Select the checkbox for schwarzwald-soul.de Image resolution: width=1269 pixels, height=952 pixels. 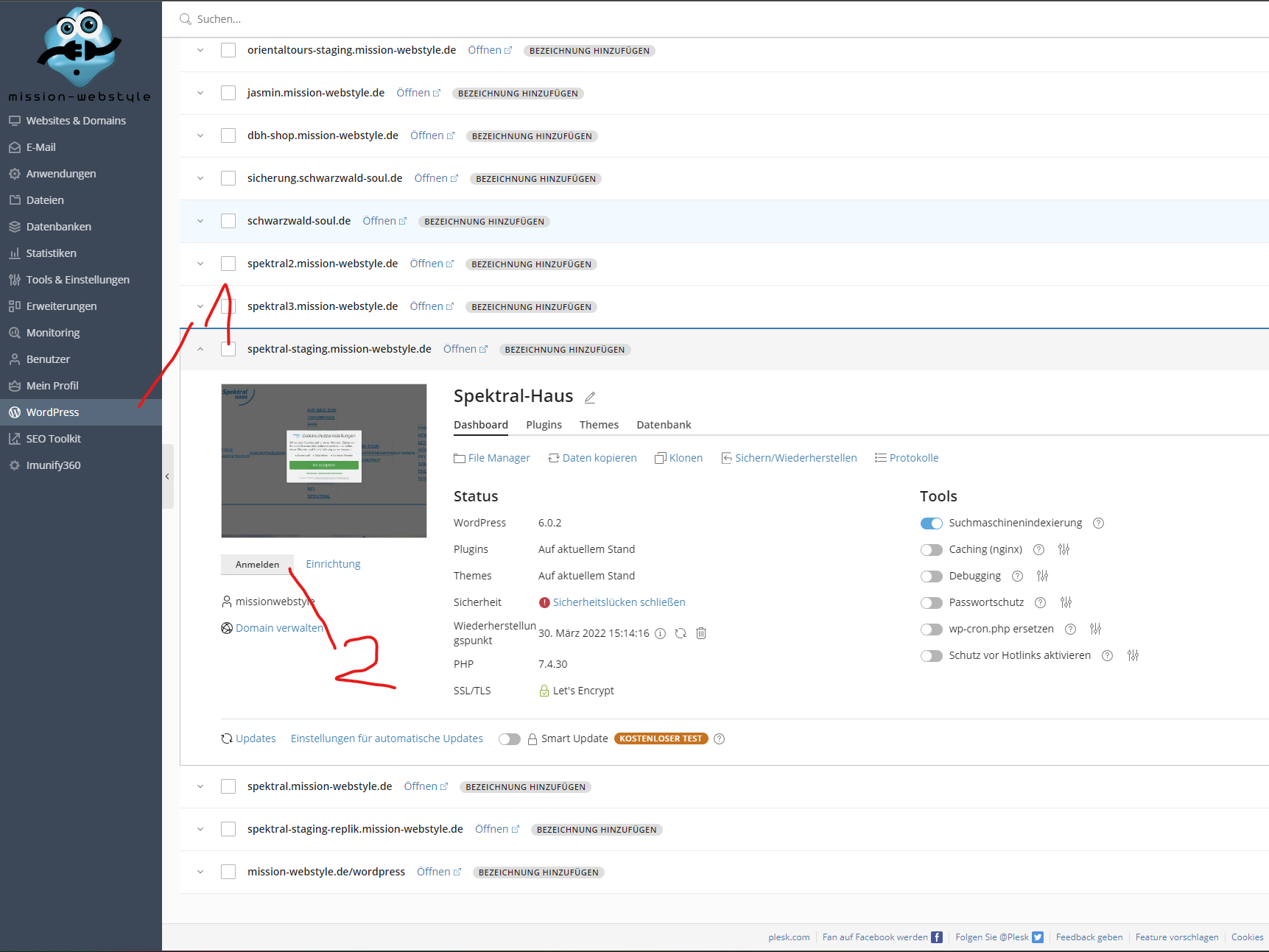[x=228, y=221]
